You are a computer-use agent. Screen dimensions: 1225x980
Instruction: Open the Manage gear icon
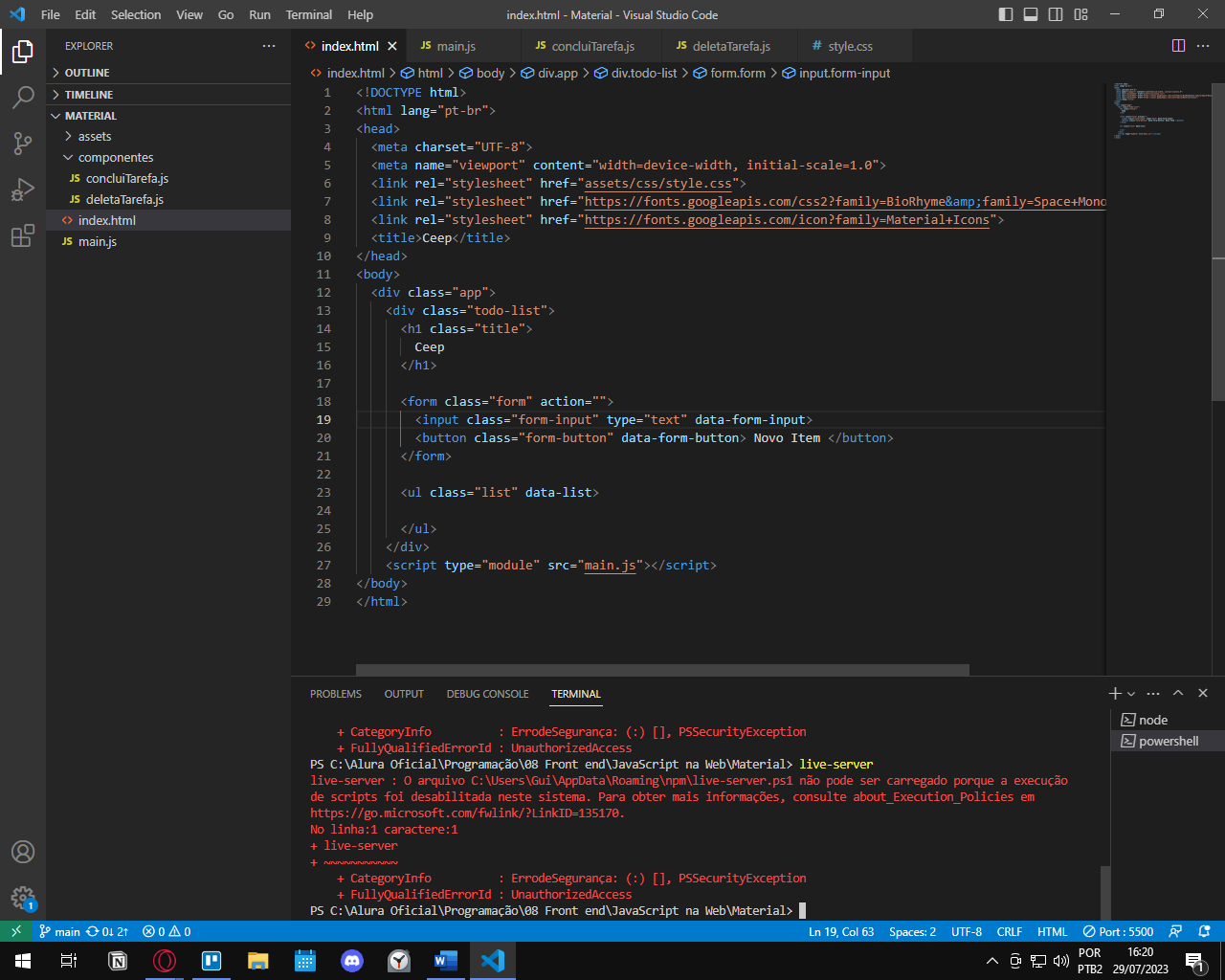click(23, 898)
